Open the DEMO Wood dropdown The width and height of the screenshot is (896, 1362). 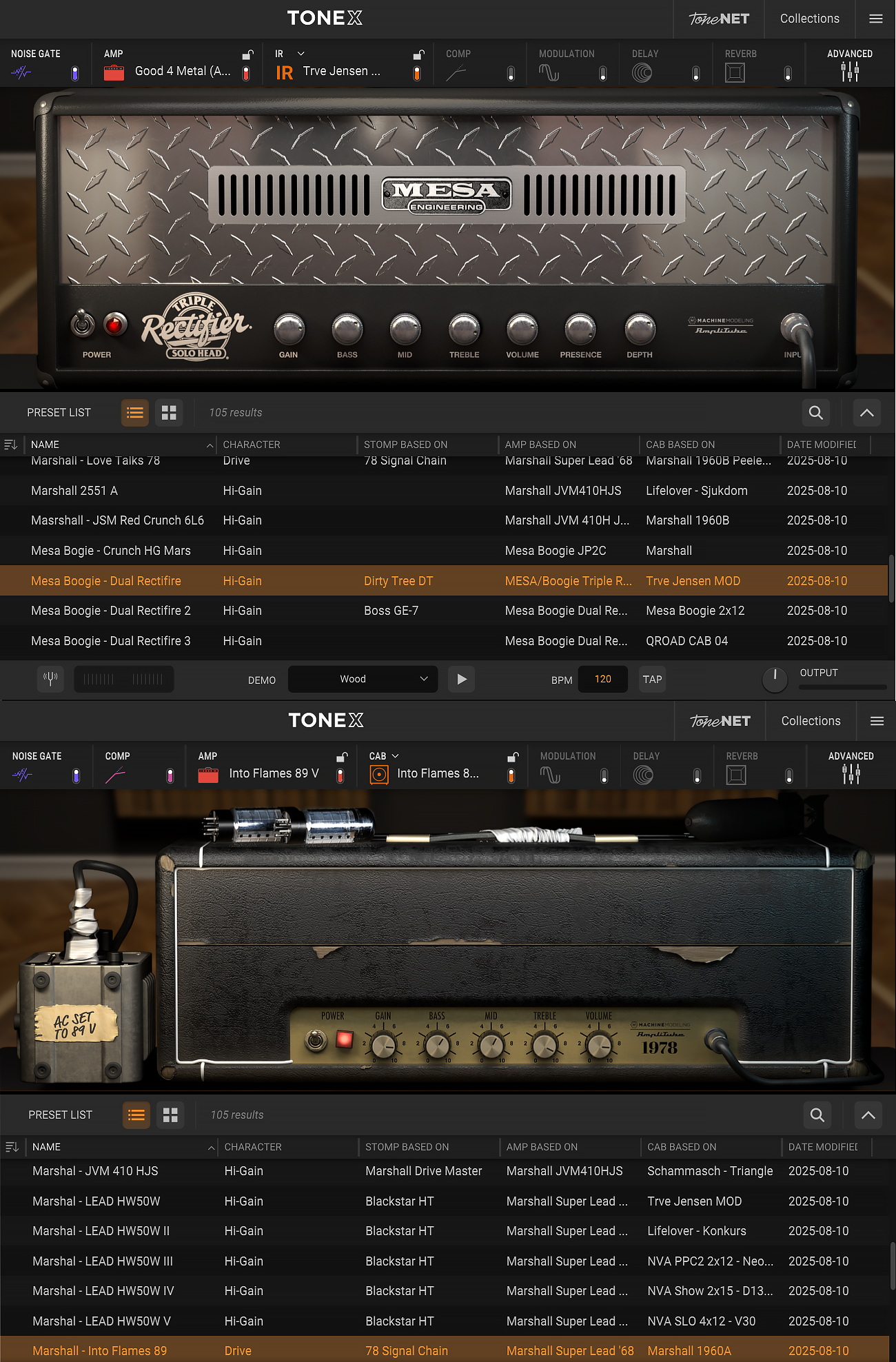363,679
